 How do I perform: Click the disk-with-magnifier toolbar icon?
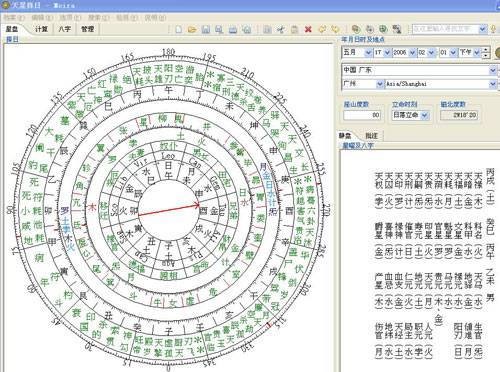point(219,29)
